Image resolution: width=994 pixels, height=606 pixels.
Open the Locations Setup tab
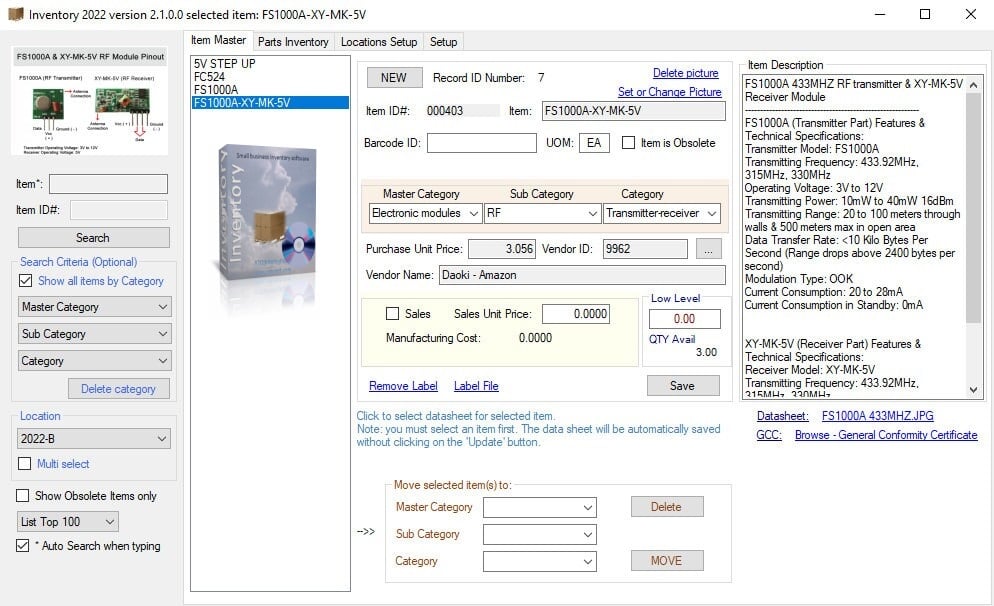click(x=379, y=42)
